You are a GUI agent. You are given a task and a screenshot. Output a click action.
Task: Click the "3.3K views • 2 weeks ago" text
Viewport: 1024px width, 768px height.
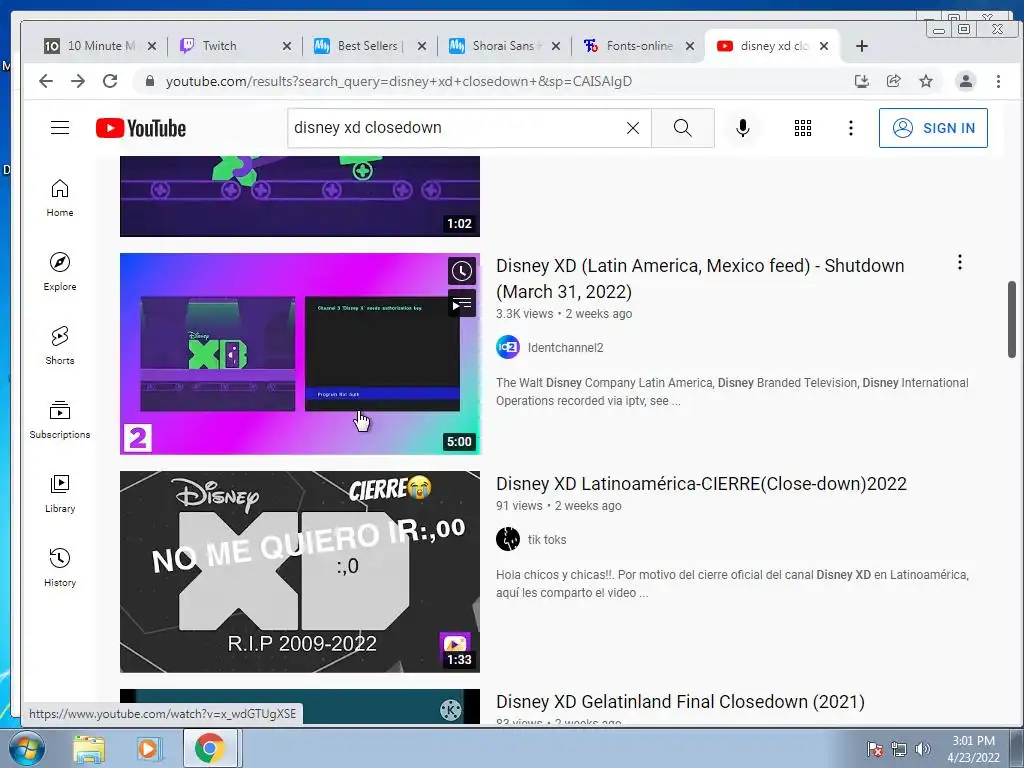pos(564,313)
